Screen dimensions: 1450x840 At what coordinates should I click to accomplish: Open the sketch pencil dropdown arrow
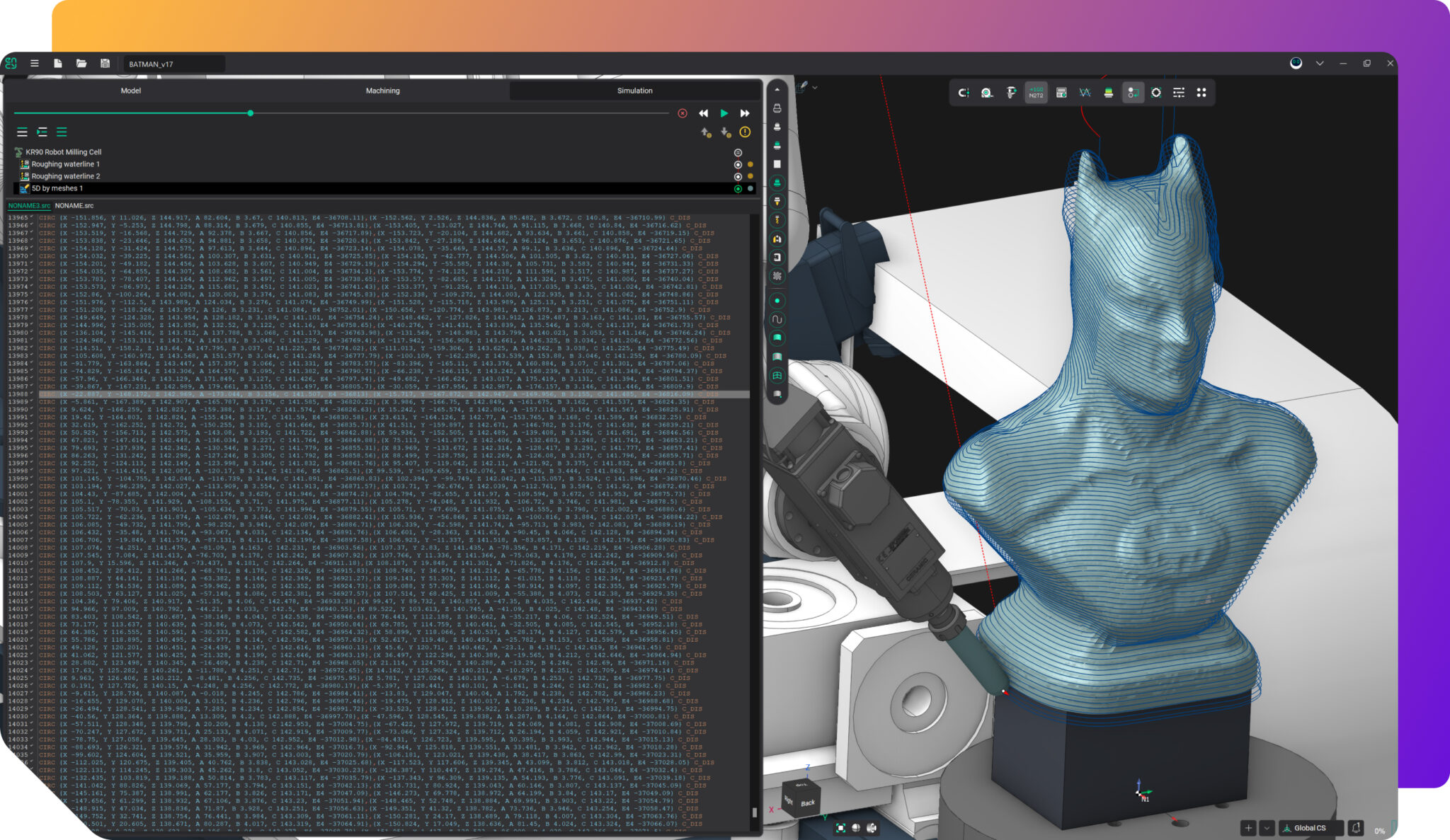pyautogui.click(x=815, y=88)
